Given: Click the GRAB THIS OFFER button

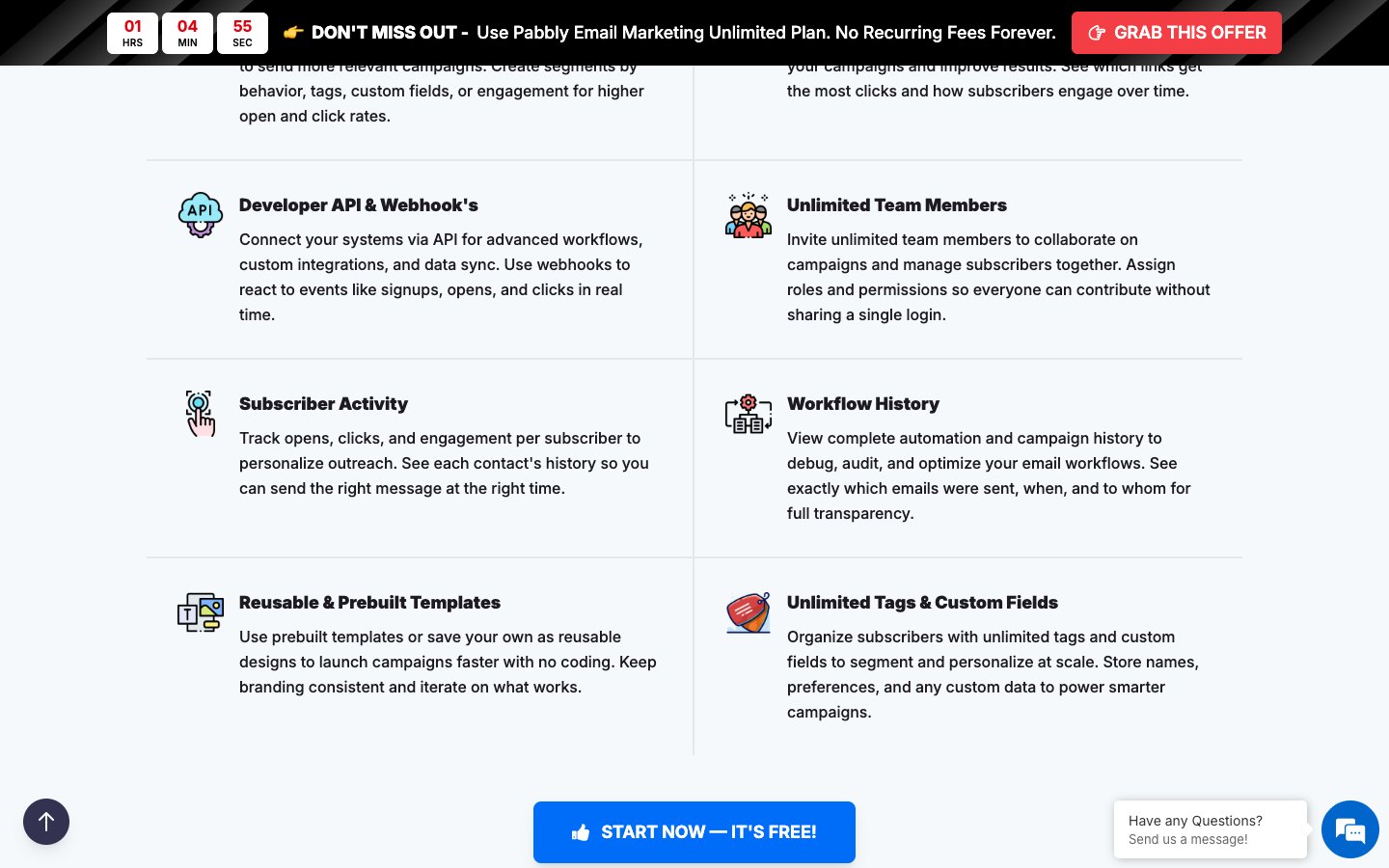Looking at the screenshot, I should pos(1176,33).
